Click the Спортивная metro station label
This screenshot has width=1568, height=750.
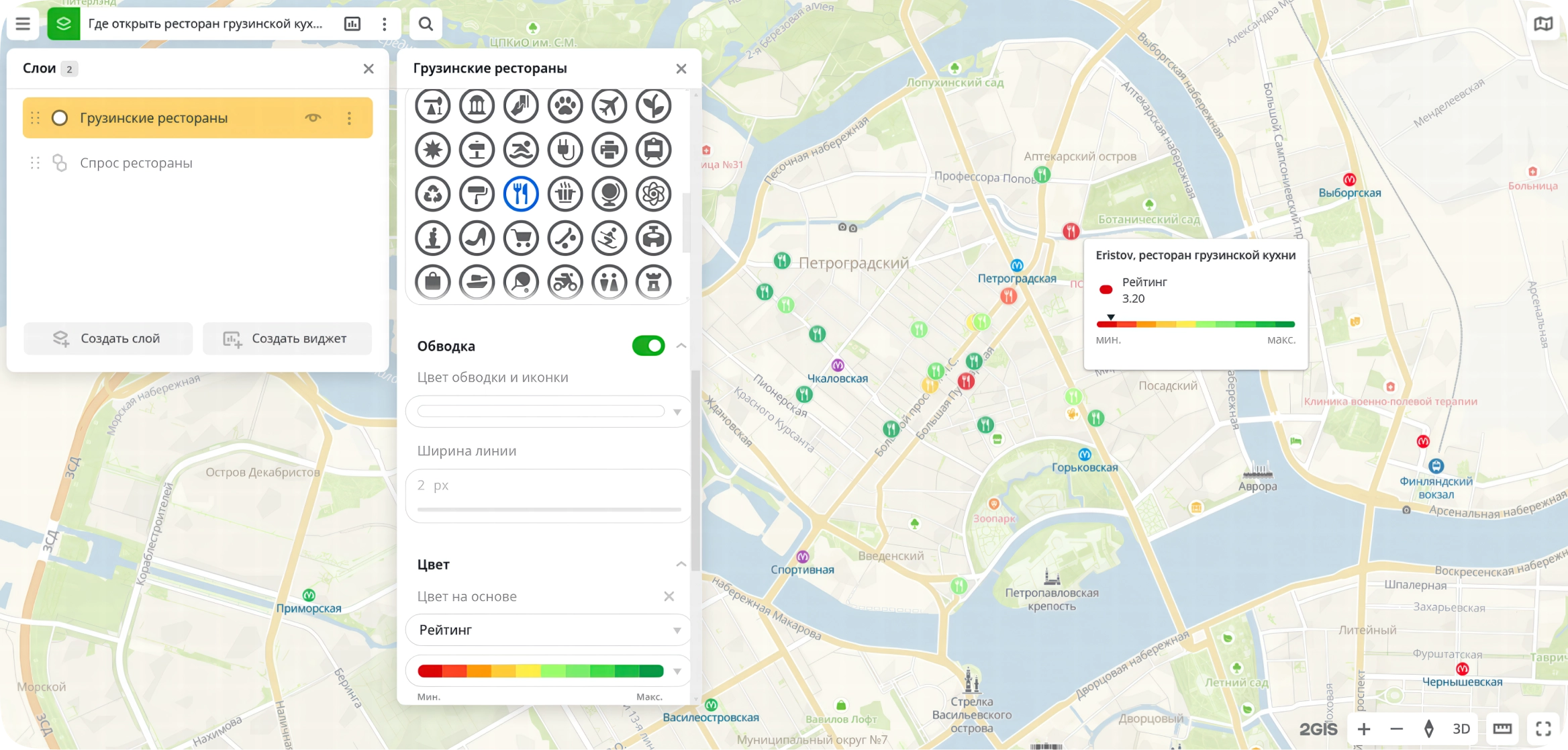802,570
